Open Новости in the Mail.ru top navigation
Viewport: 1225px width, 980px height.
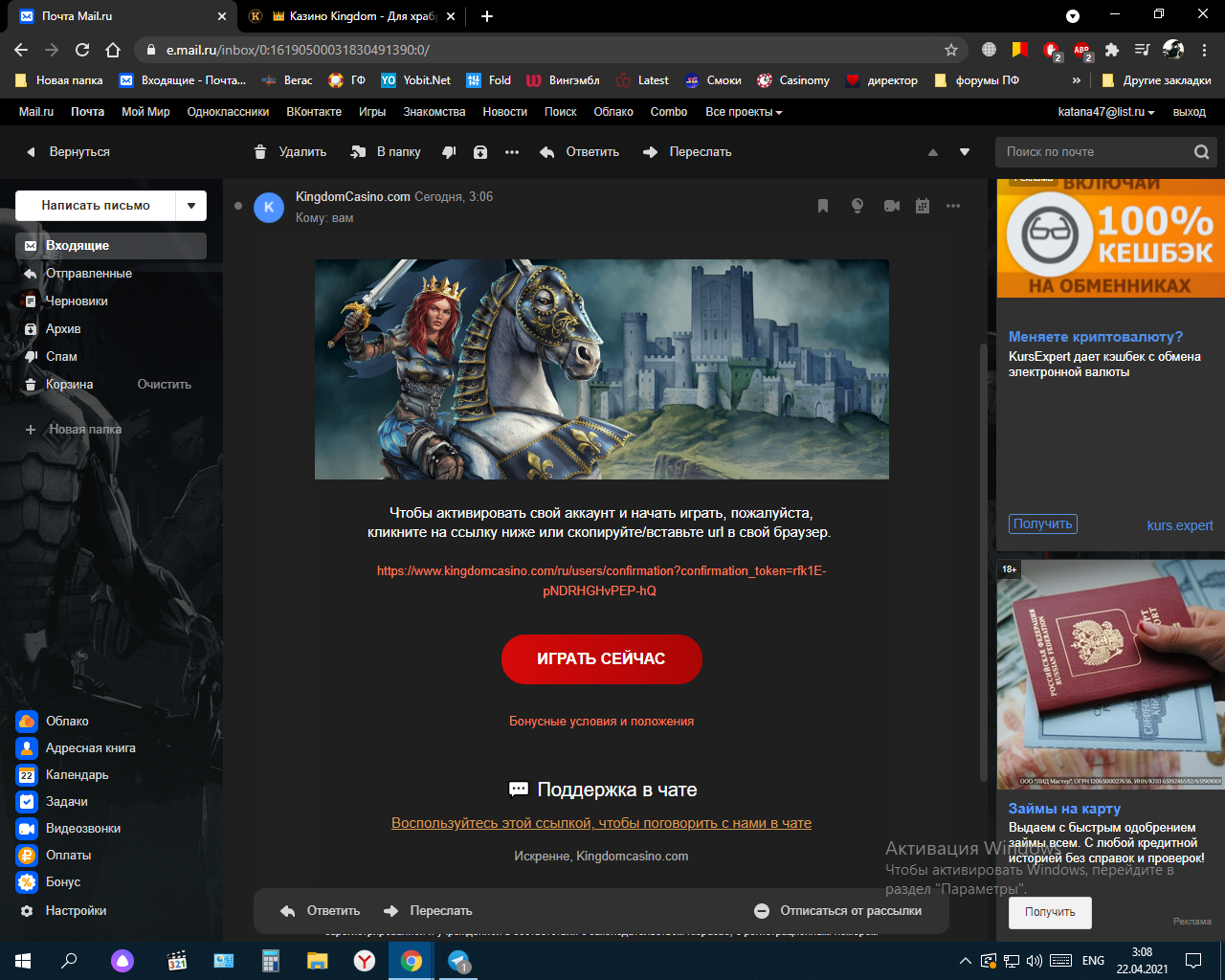pyautogui.click(x=505, y=112)
